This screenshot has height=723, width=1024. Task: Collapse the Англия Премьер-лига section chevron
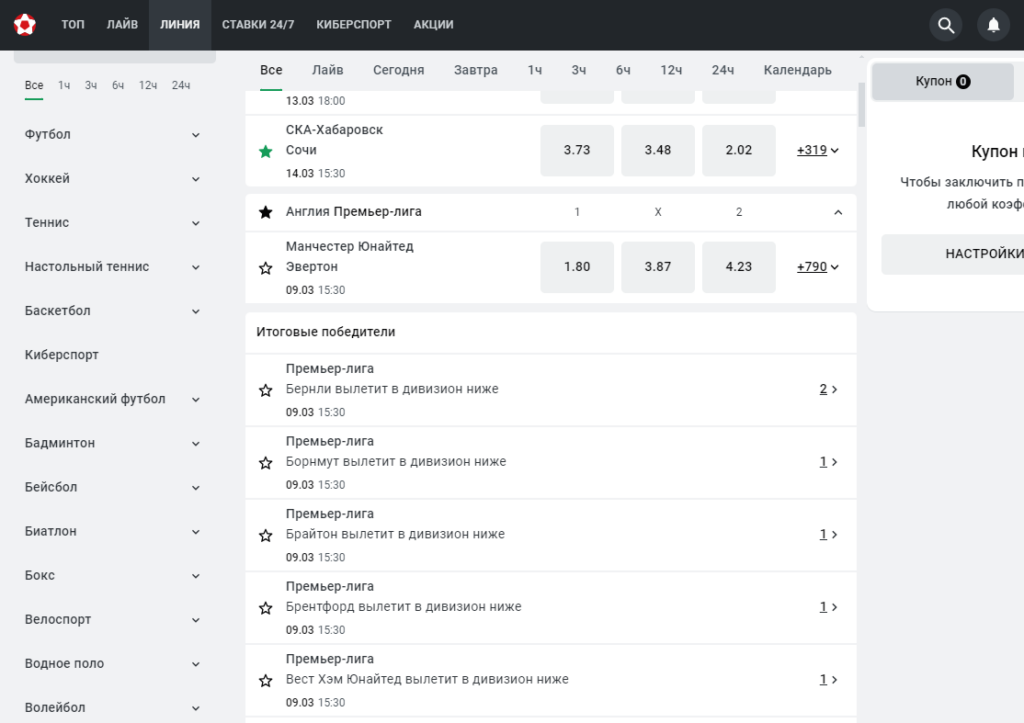pos(838,212)
